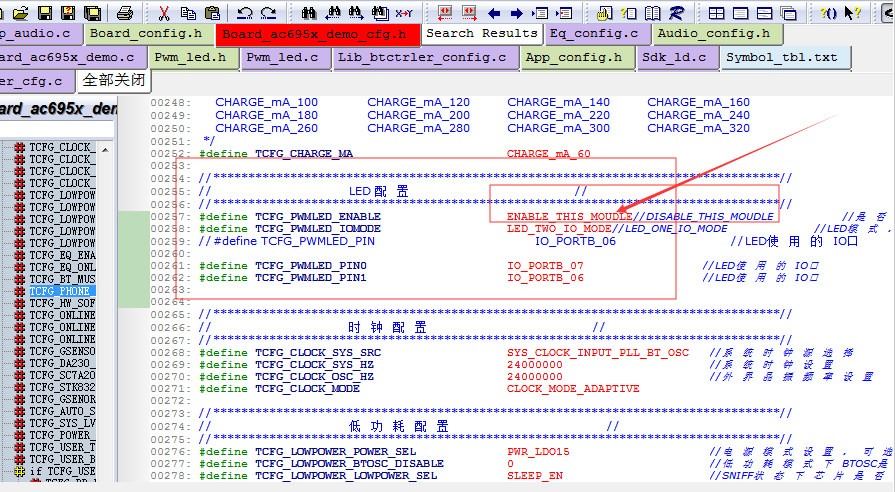Click IO_PORTB_07 value on line 261
The height and width of the screenshot is (492, 895).
pyautogui.click(x=545, y=266)
